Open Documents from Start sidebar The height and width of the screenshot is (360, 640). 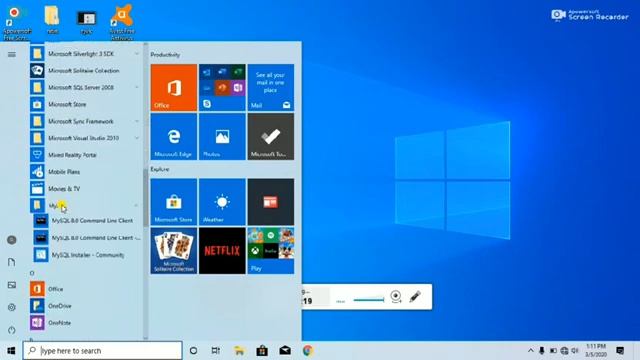point(11,262)
